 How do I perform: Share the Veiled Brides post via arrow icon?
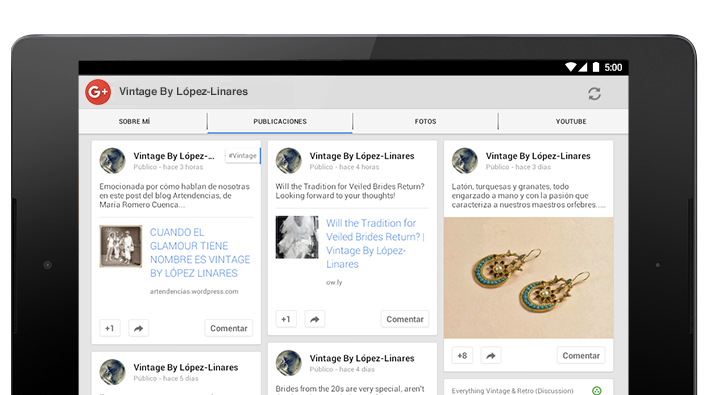pyautogui.click(x=315, y=319)
